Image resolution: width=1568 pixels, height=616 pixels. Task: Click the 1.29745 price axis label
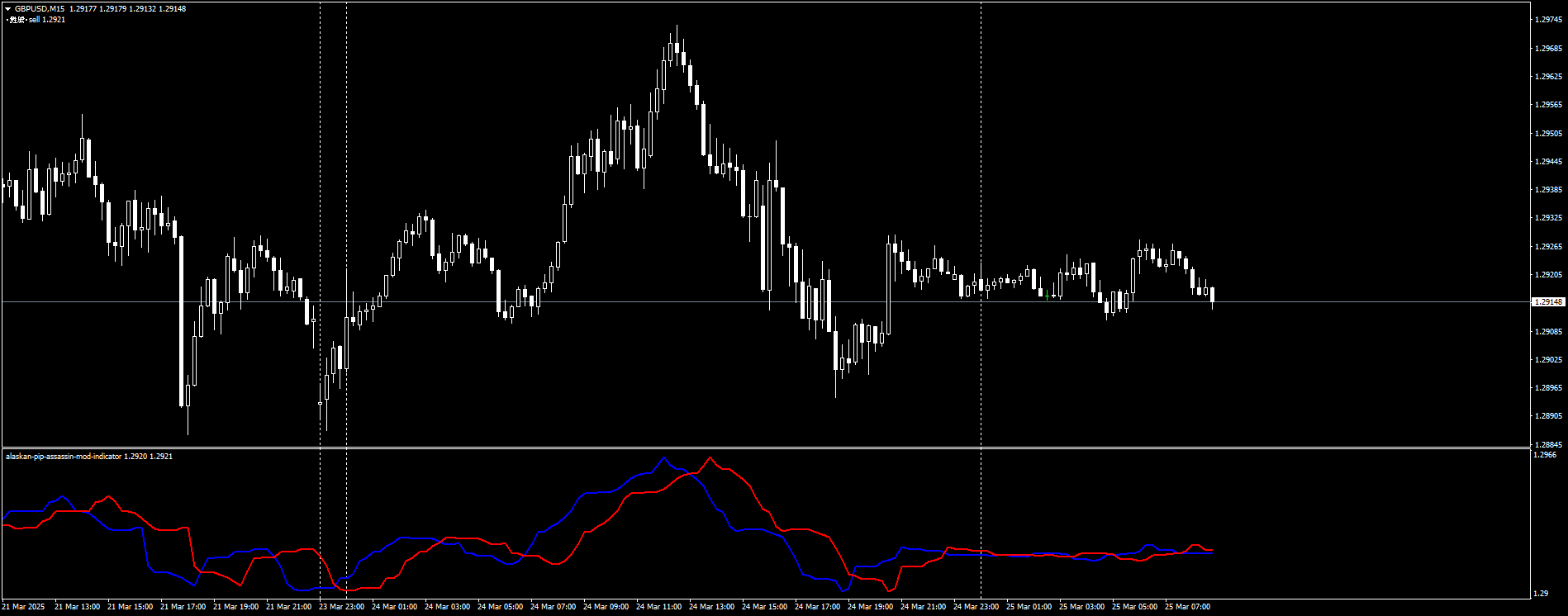1547,20
